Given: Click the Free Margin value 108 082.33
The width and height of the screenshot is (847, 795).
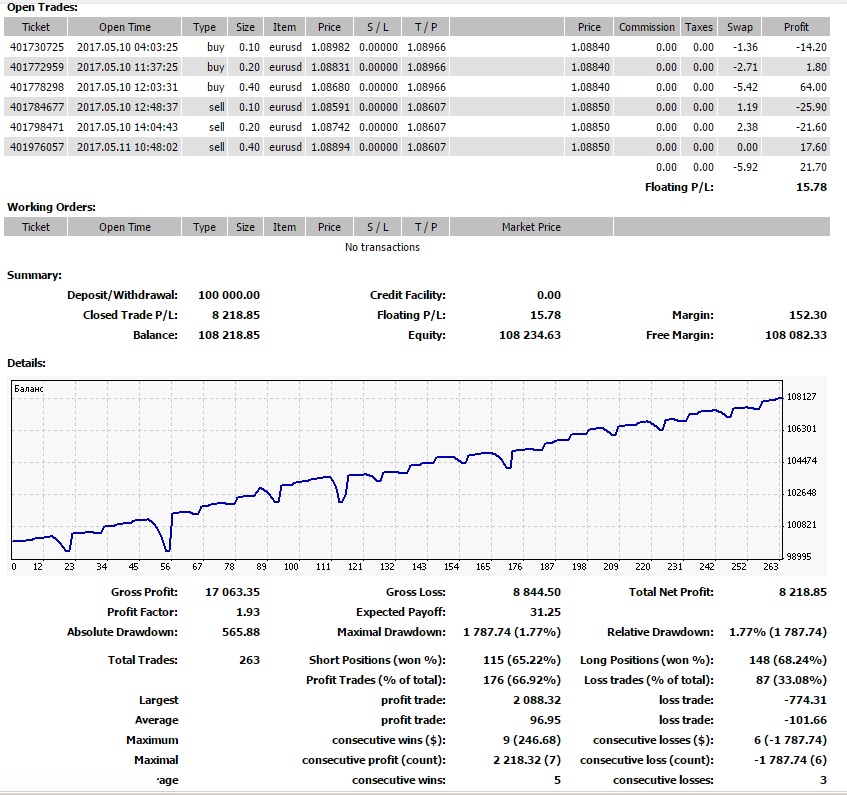Looking at the screenshot, I should pos(796,335).
